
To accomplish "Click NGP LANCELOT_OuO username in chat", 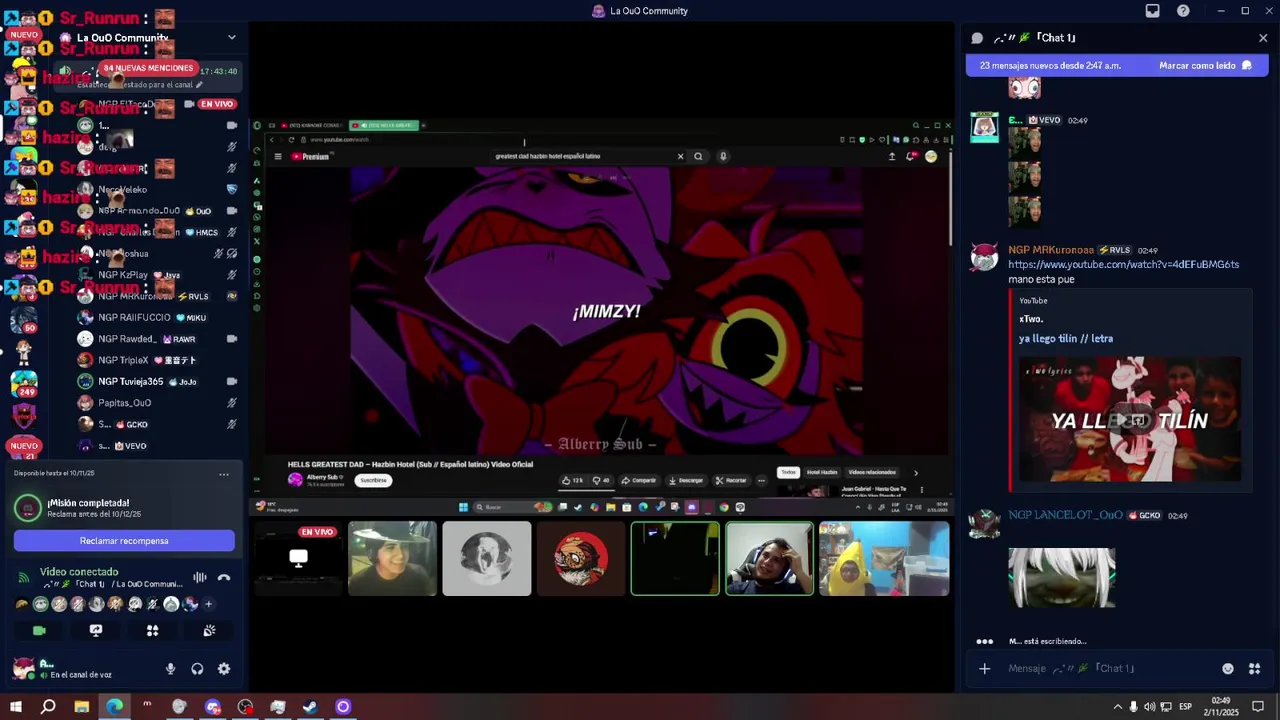I will coord(1065,516).
